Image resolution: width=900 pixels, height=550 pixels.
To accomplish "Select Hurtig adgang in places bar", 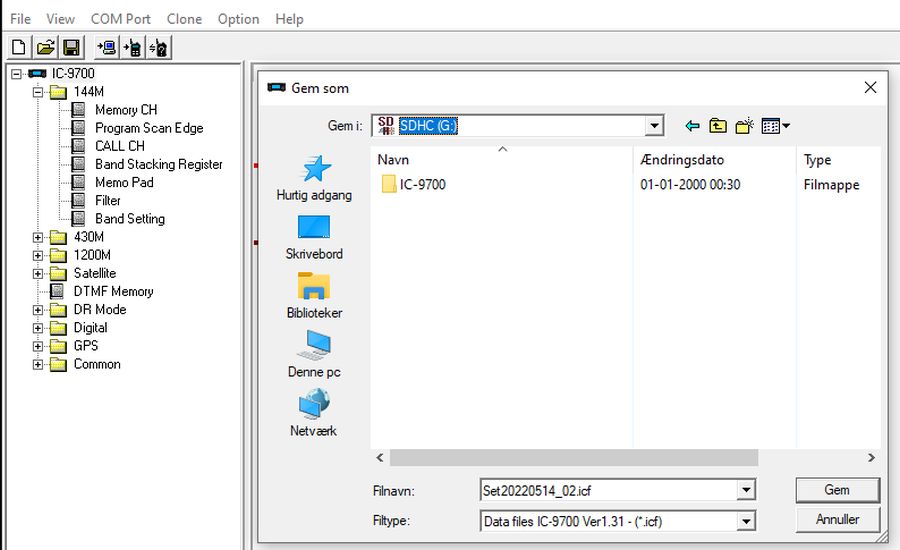I will pyautogui.click(x=314, y=179).
